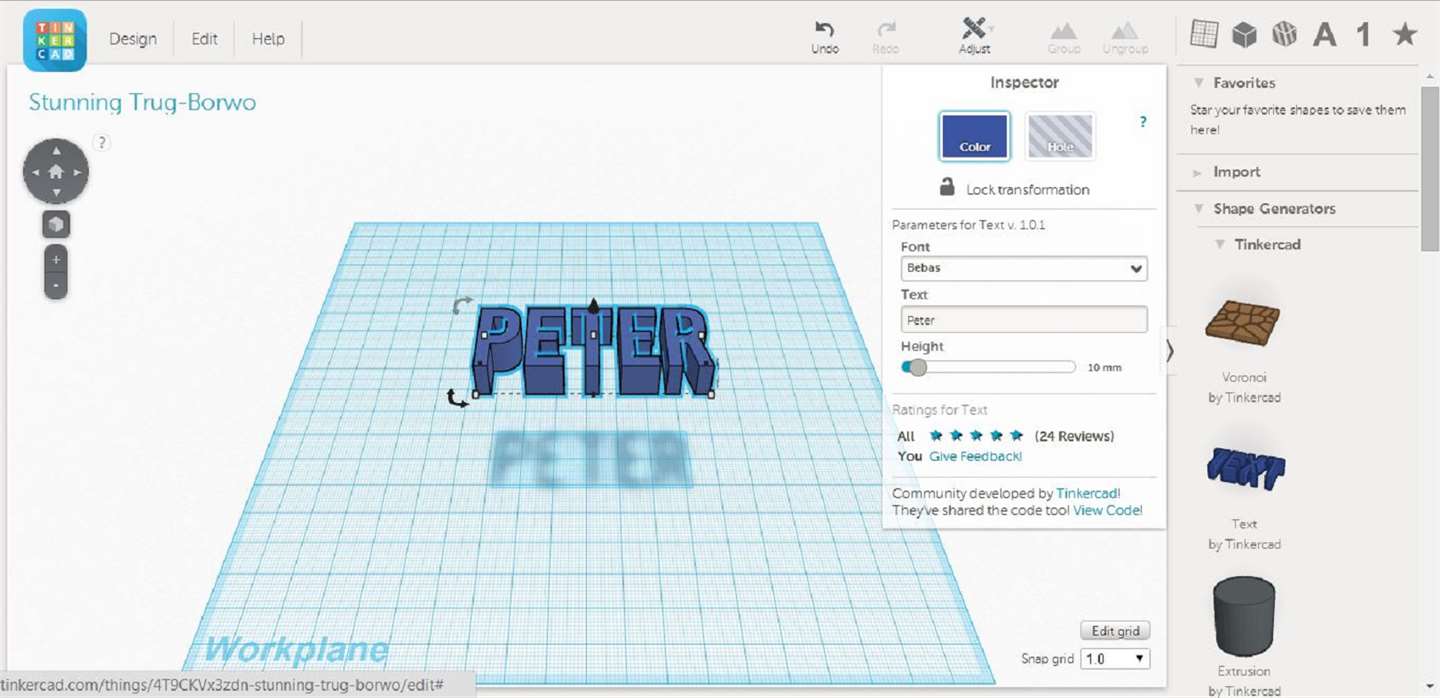Click the Tinkercad logo icon
Screen dimensions: 1440x698
(55, 40)
